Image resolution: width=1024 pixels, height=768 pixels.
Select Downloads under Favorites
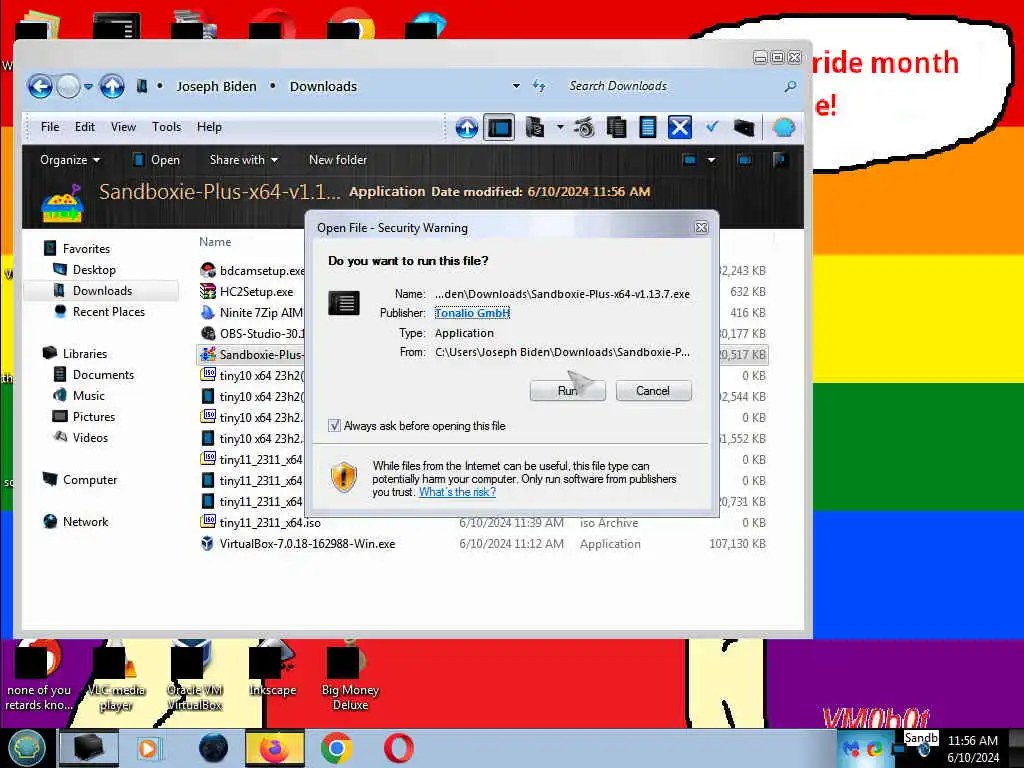[x=102, y=291]
